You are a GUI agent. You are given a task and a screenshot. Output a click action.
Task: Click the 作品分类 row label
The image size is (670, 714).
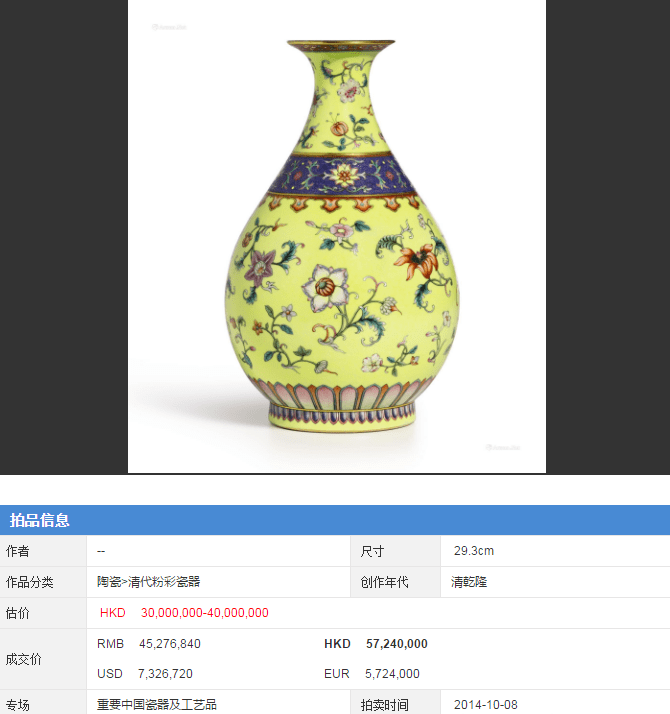click(30, 581)
